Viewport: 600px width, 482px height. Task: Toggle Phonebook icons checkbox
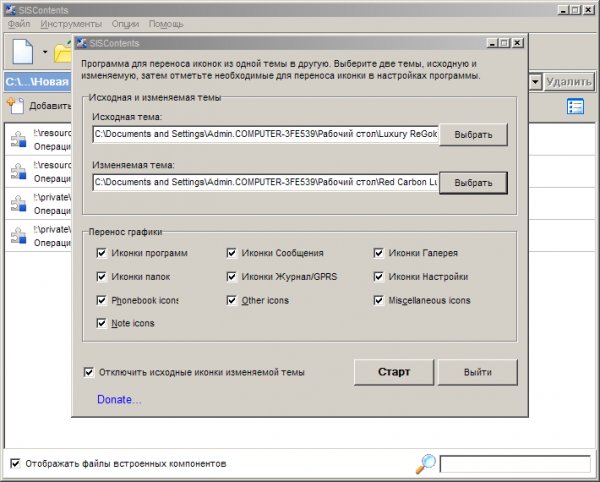[101, 300]
